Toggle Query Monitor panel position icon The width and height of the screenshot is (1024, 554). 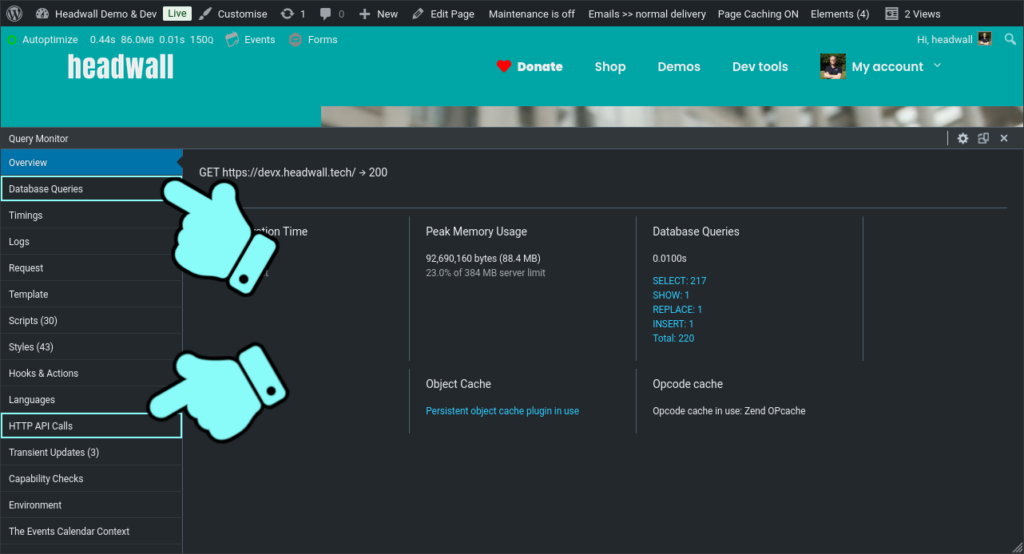tap(983, 138)
